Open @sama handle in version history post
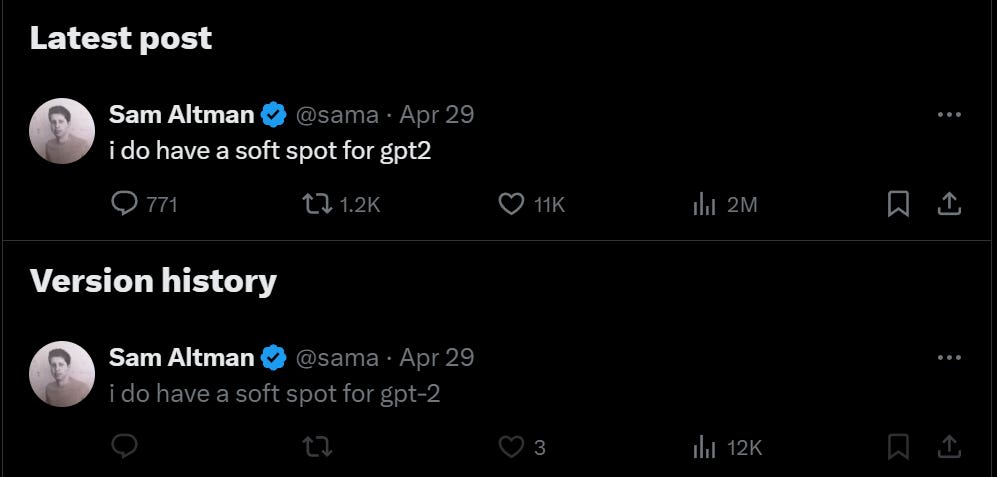 pos(337,358)
